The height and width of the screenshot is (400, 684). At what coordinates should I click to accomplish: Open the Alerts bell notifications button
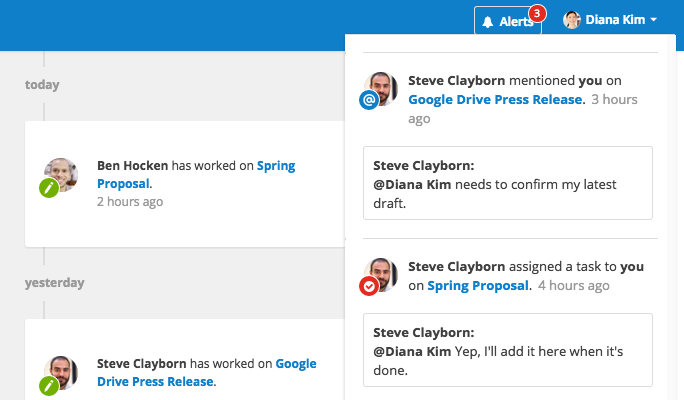click(508, 20)
